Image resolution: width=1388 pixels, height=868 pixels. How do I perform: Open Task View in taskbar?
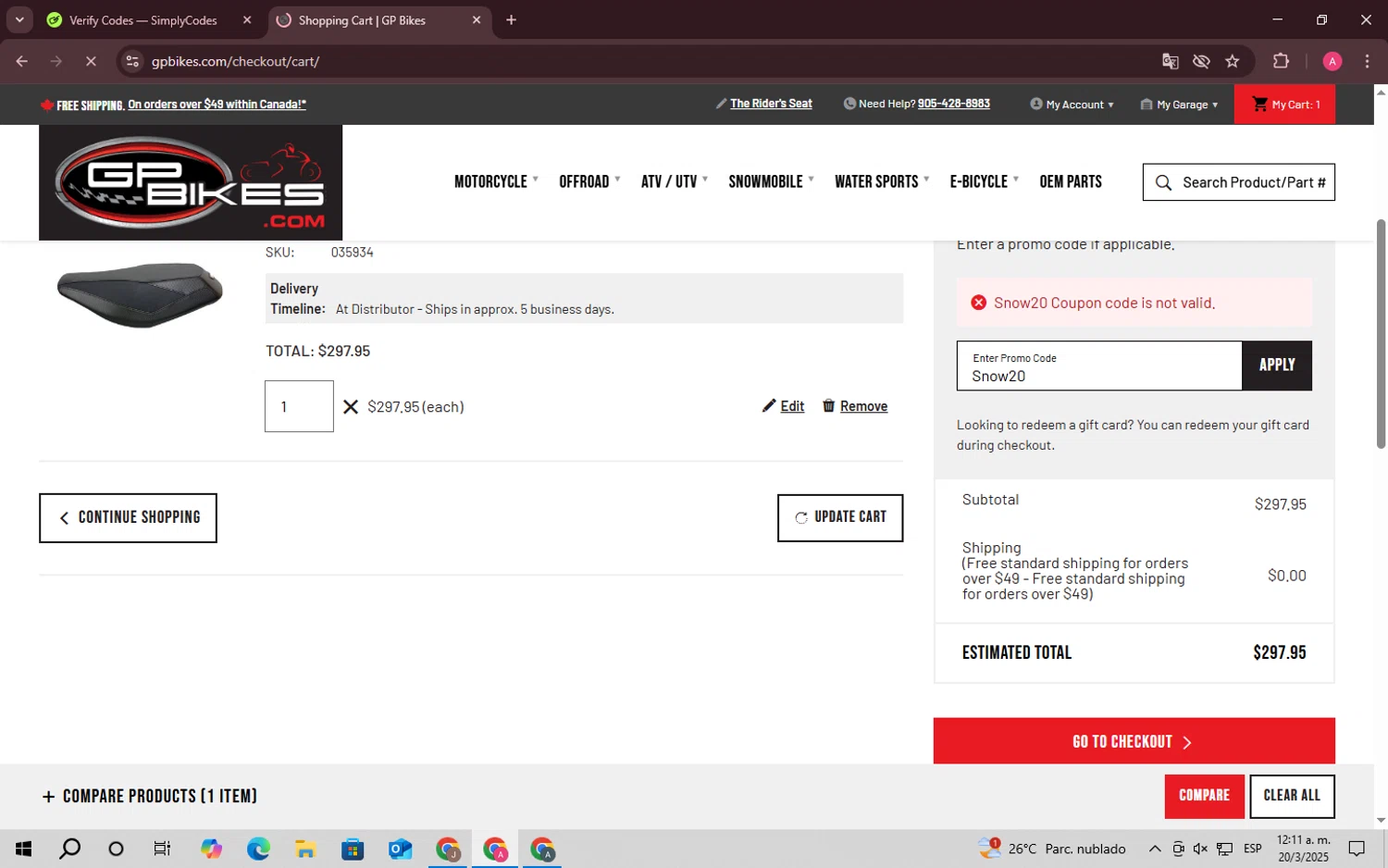click(x=162, y=849)
